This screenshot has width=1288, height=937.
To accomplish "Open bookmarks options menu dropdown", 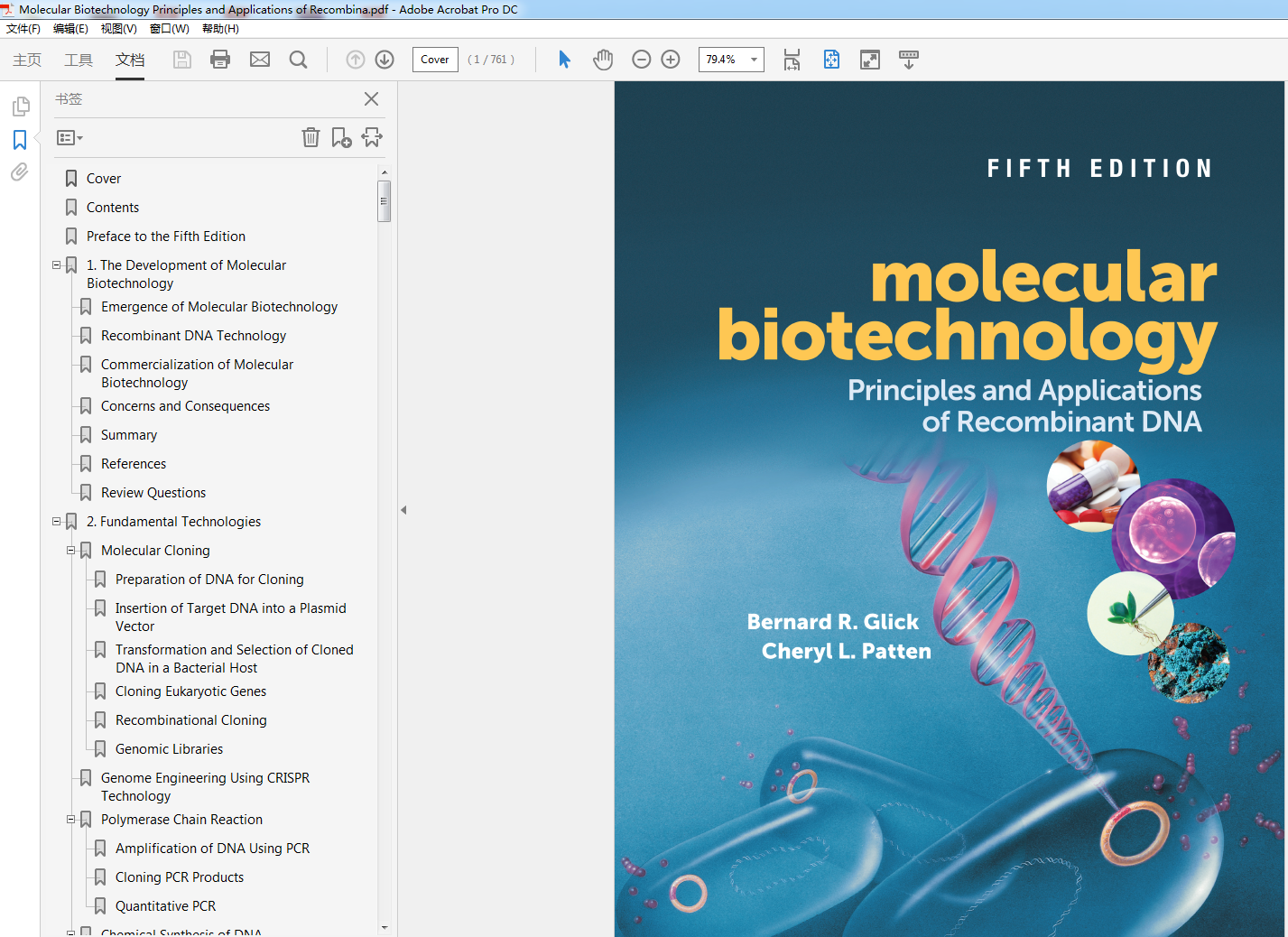I will click(x=69, y=138).
